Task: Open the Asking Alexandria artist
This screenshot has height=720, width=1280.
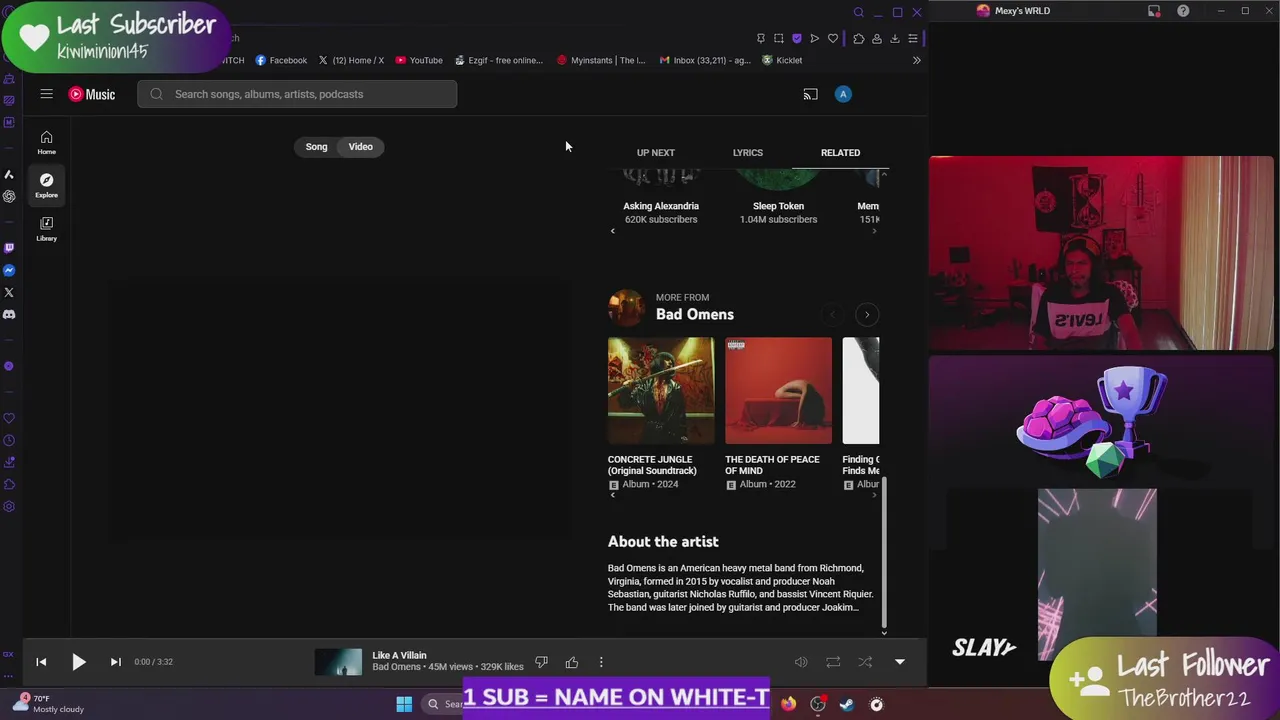Action: [661, 206]
